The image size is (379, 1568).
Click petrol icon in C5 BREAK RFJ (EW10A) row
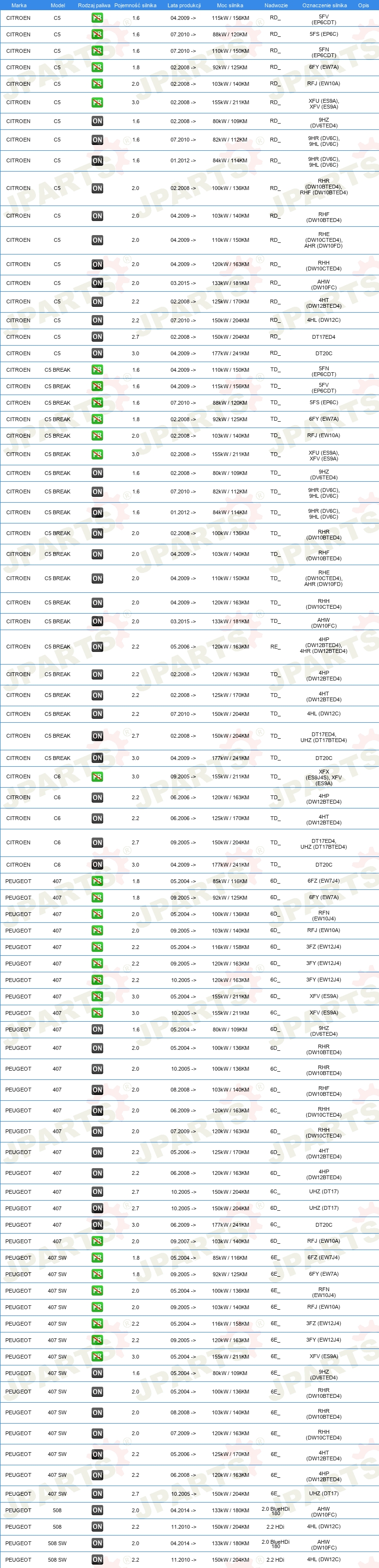[x=97, y=436]
